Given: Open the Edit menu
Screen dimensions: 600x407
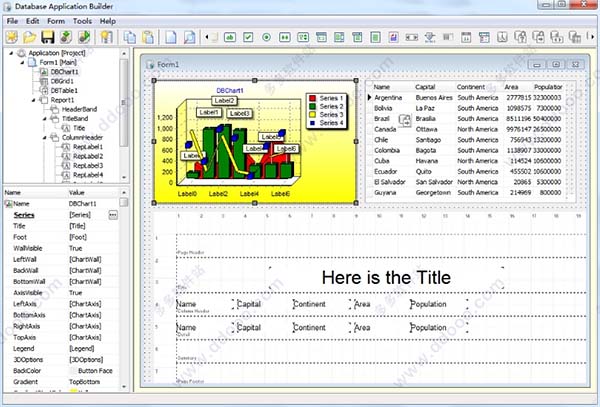Looking at the screenshot, I should tap(33, 21).
